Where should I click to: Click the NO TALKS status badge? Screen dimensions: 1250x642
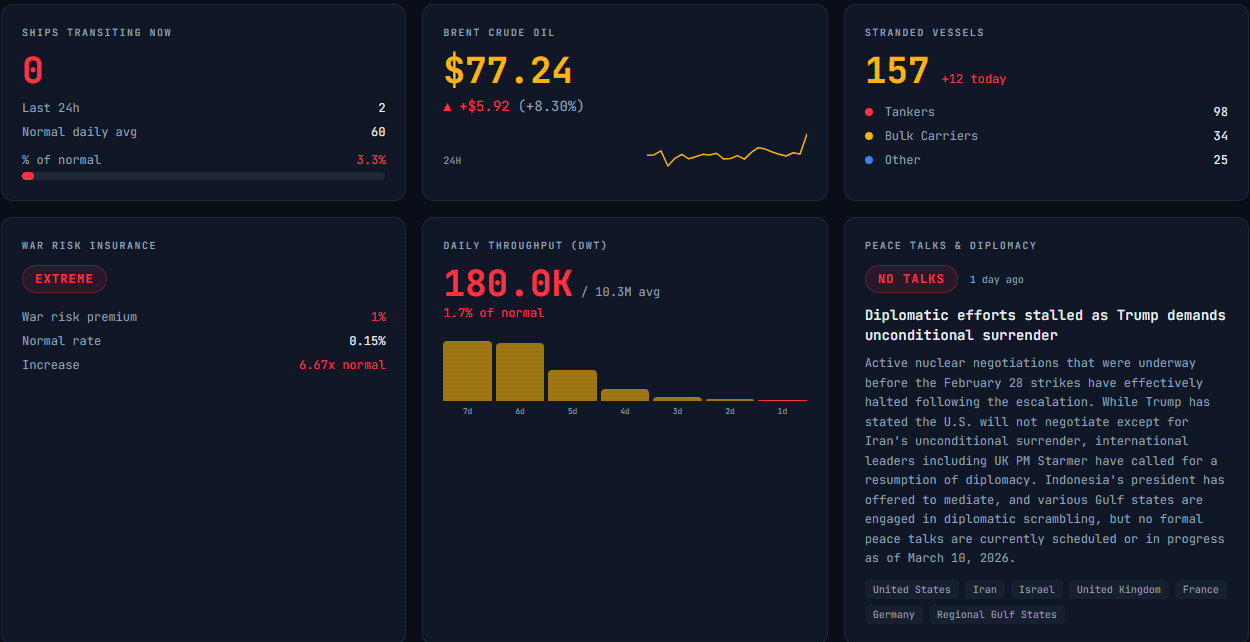(x=911, y=279)
